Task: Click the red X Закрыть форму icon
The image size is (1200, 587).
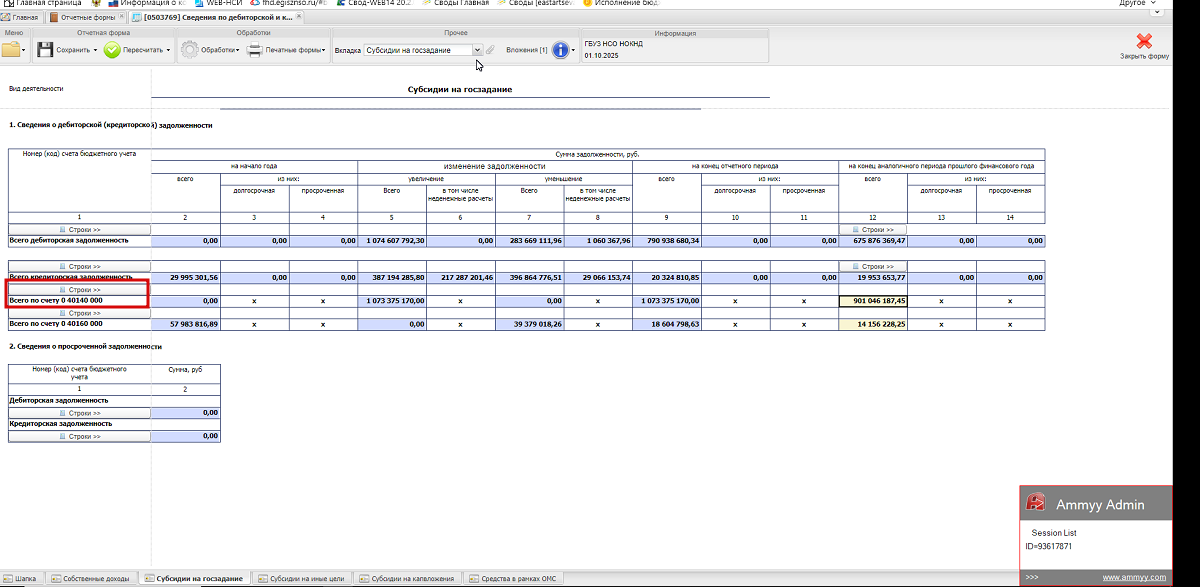Action: [1145, 41]
